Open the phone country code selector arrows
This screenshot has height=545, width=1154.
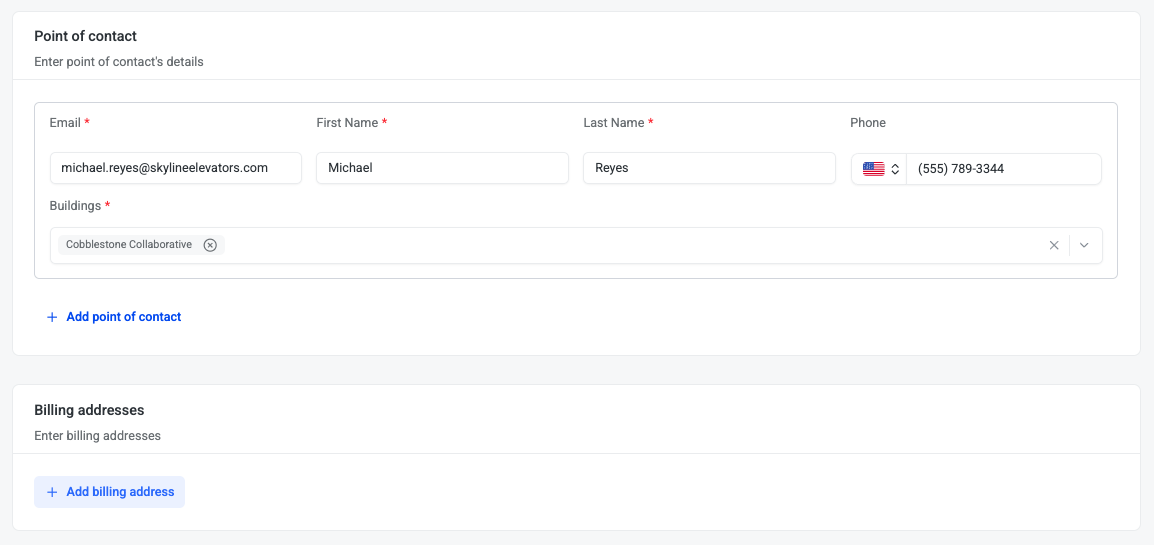click(896, 169)
